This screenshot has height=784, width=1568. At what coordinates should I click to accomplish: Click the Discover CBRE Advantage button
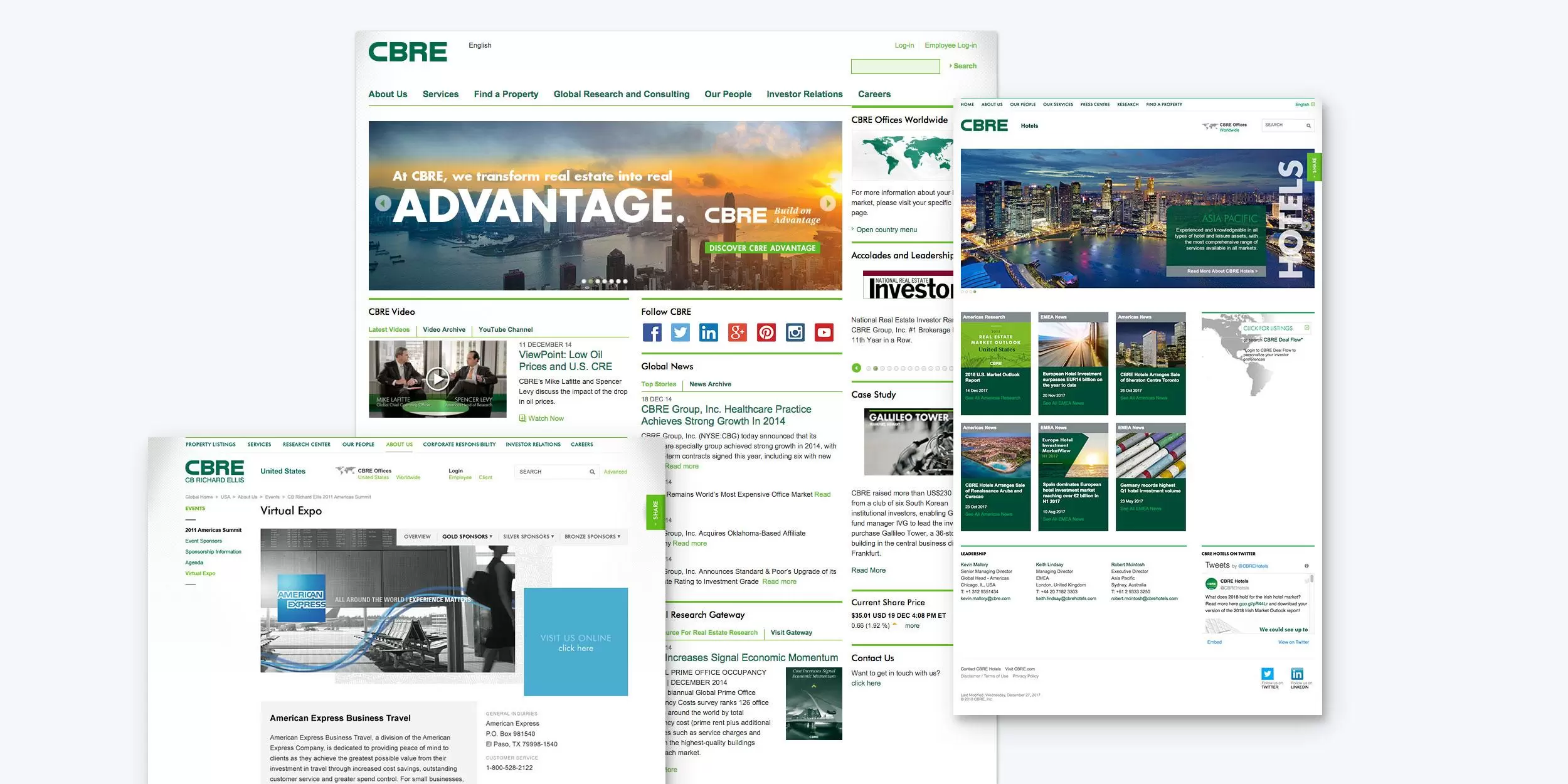762,248
